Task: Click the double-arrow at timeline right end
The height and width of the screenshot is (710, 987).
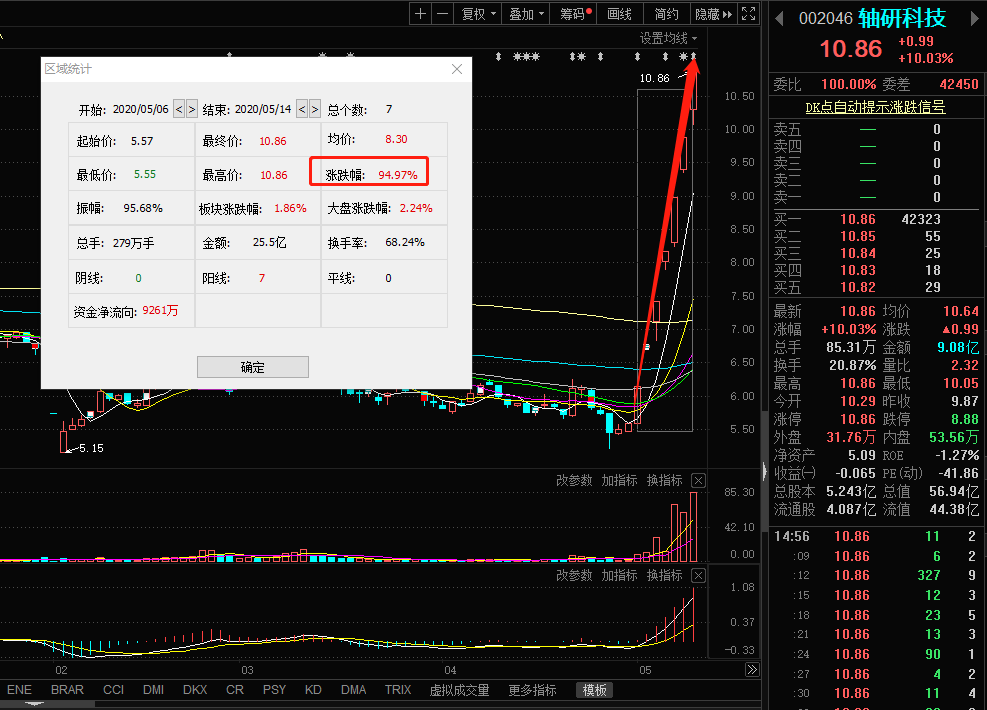Action: pos(752,670)
